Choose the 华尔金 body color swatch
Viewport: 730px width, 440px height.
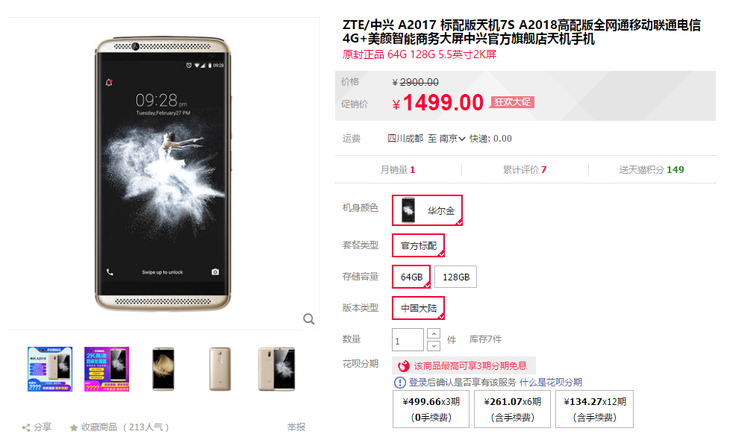[427, 210]
